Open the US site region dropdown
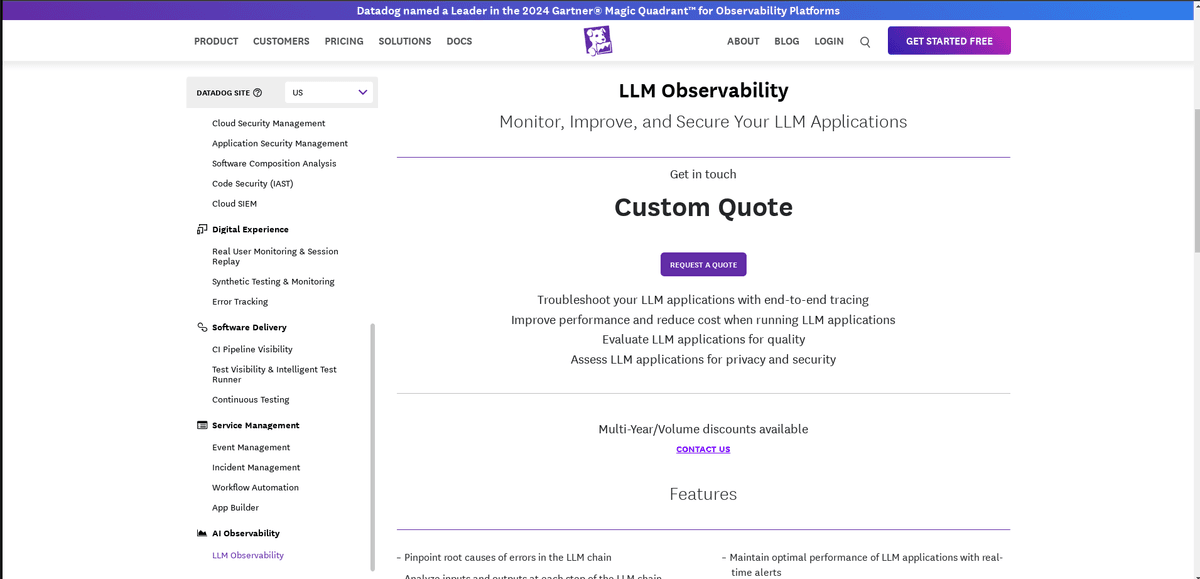This screenshot has height=579, width=1200. 329,91
